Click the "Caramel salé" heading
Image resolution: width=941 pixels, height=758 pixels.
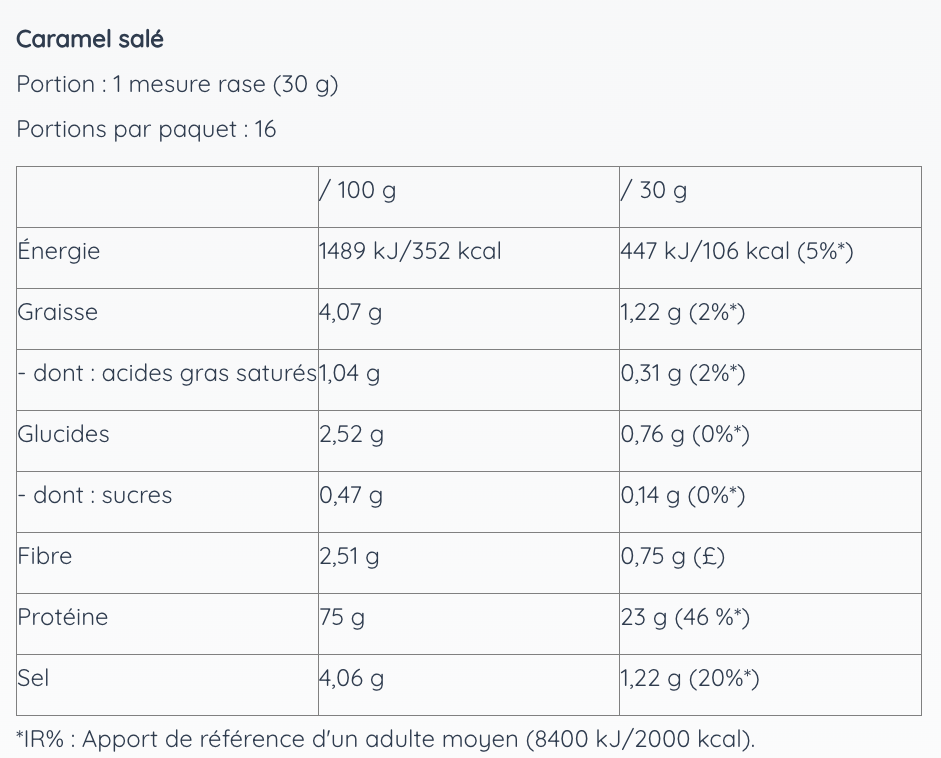90,40
